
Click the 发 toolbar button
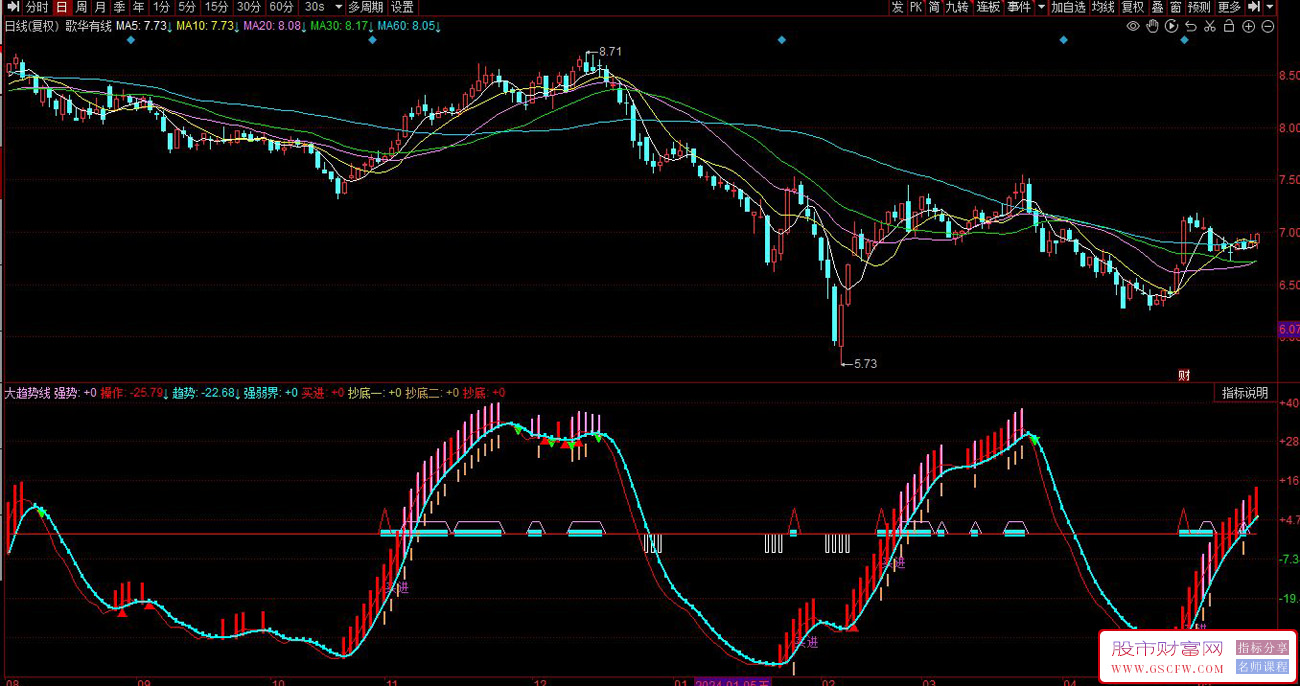(x=897, y=7)
